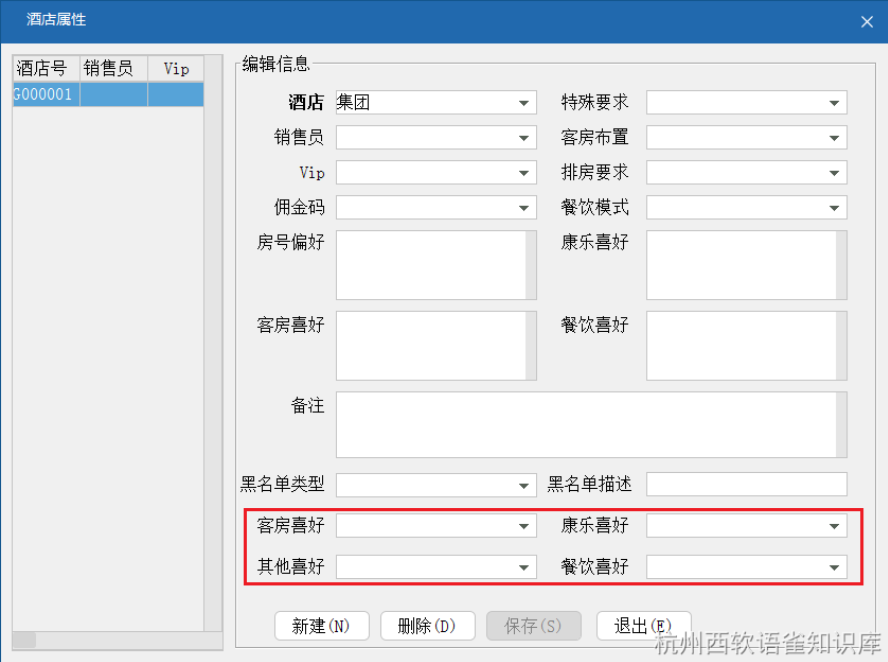Image resolution: width=888 pixels, height=662 pixels.
Task: Open the 酒店 dropdown showing 集团
Action: 436,102
